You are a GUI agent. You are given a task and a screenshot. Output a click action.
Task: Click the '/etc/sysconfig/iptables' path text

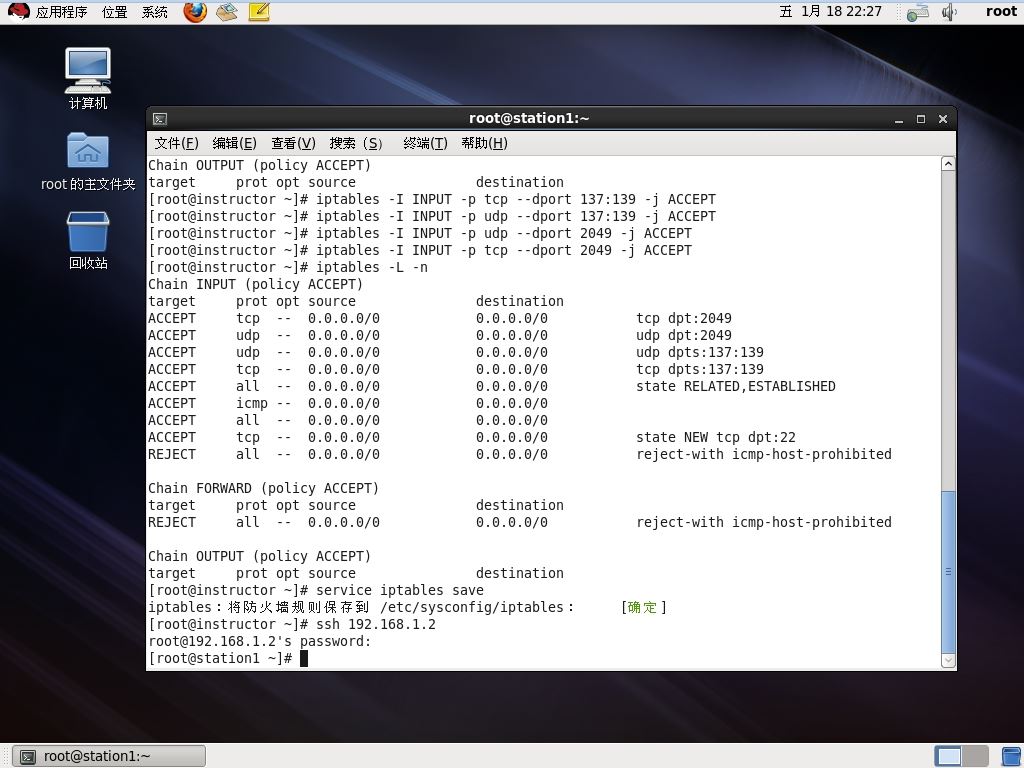[472, 607]
